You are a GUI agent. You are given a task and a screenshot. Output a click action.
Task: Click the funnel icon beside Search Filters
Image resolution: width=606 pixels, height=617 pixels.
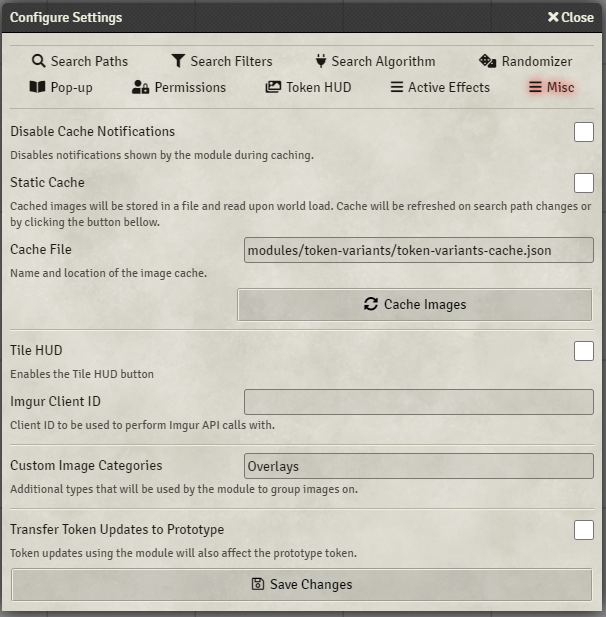(178, 61)
